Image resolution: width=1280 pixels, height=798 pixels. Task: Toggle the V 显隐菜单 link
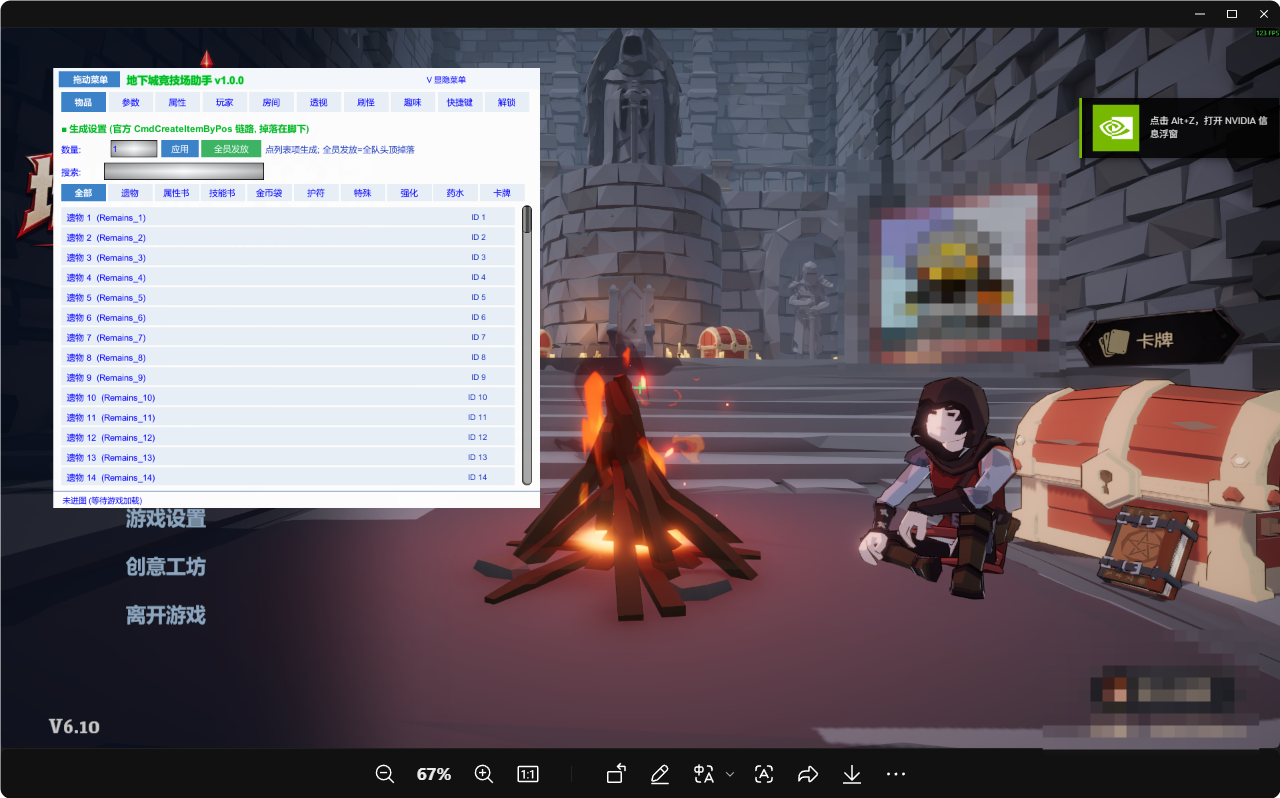446,80
